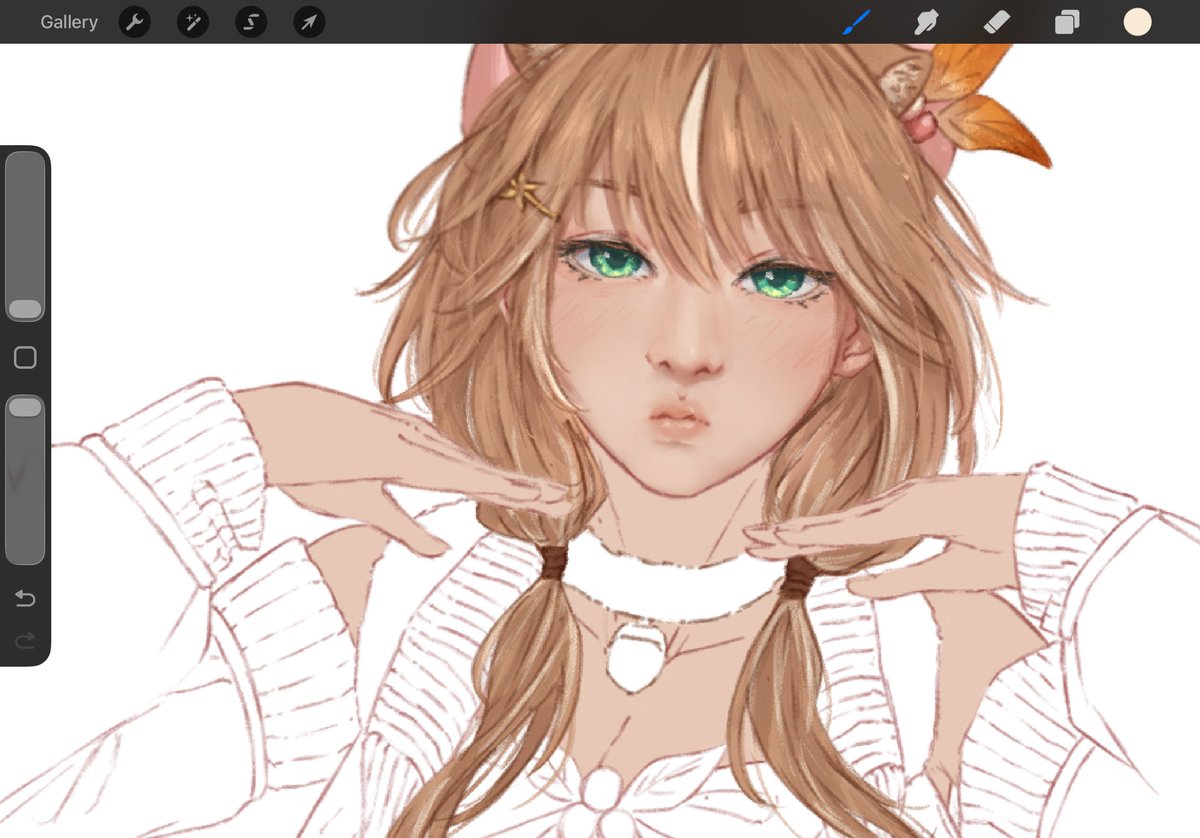The height and width of the screenshot is (838, 1200).
Task: Open the active color picker swatch
Action: (x=1137, y=22)
